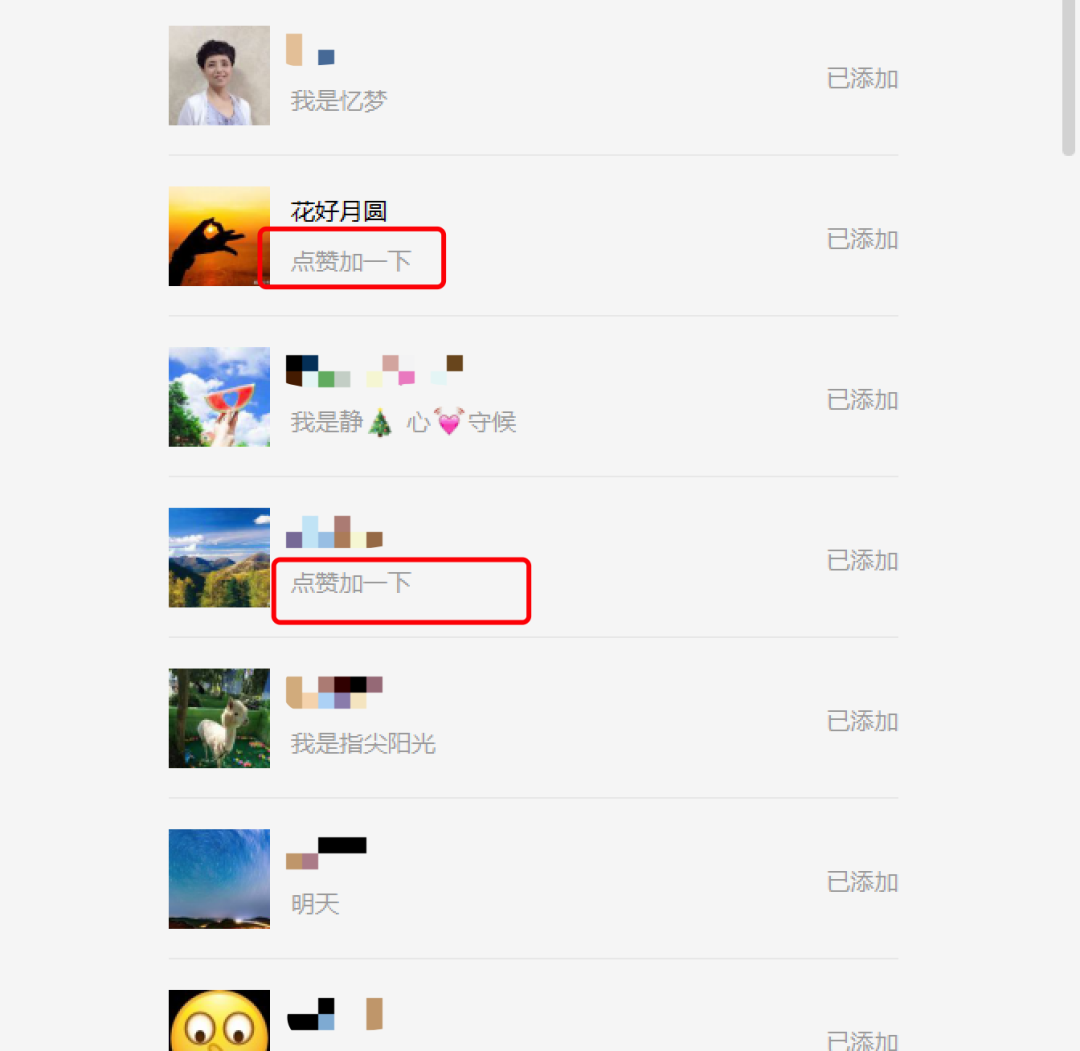Click the 我是指尖阳光 request message

[363, 744]
